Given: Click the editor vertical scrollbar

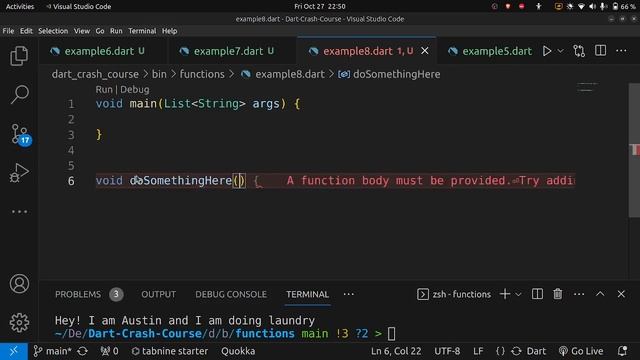Looking at the screenshot, I should point(635,150).
